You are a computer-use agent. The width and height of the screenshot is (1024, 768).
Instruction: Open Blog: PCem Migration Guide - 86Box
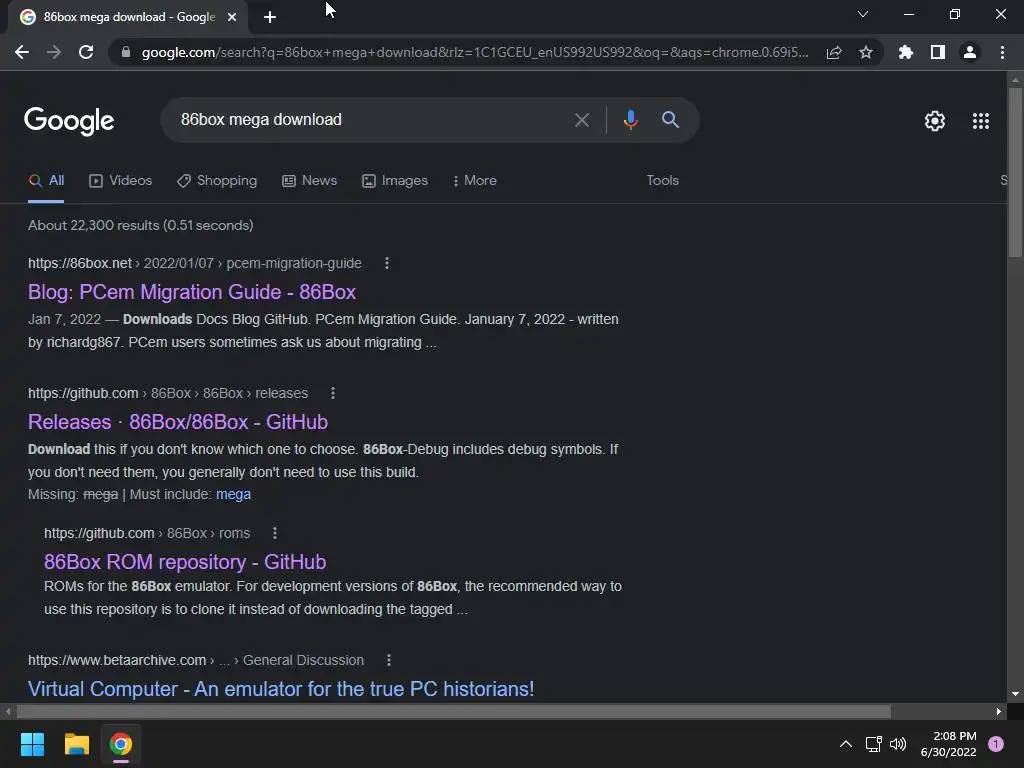(192, 292)
